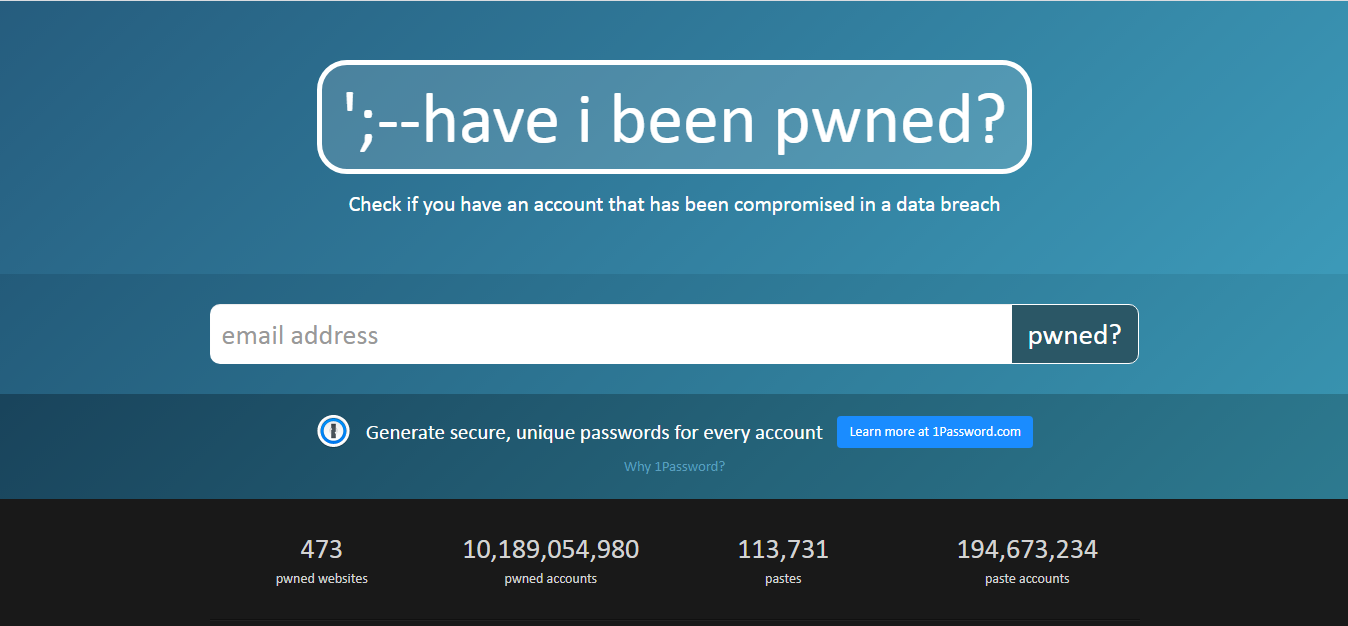Click the 1Password keyhole logo icon

click(x=333, y=432)
